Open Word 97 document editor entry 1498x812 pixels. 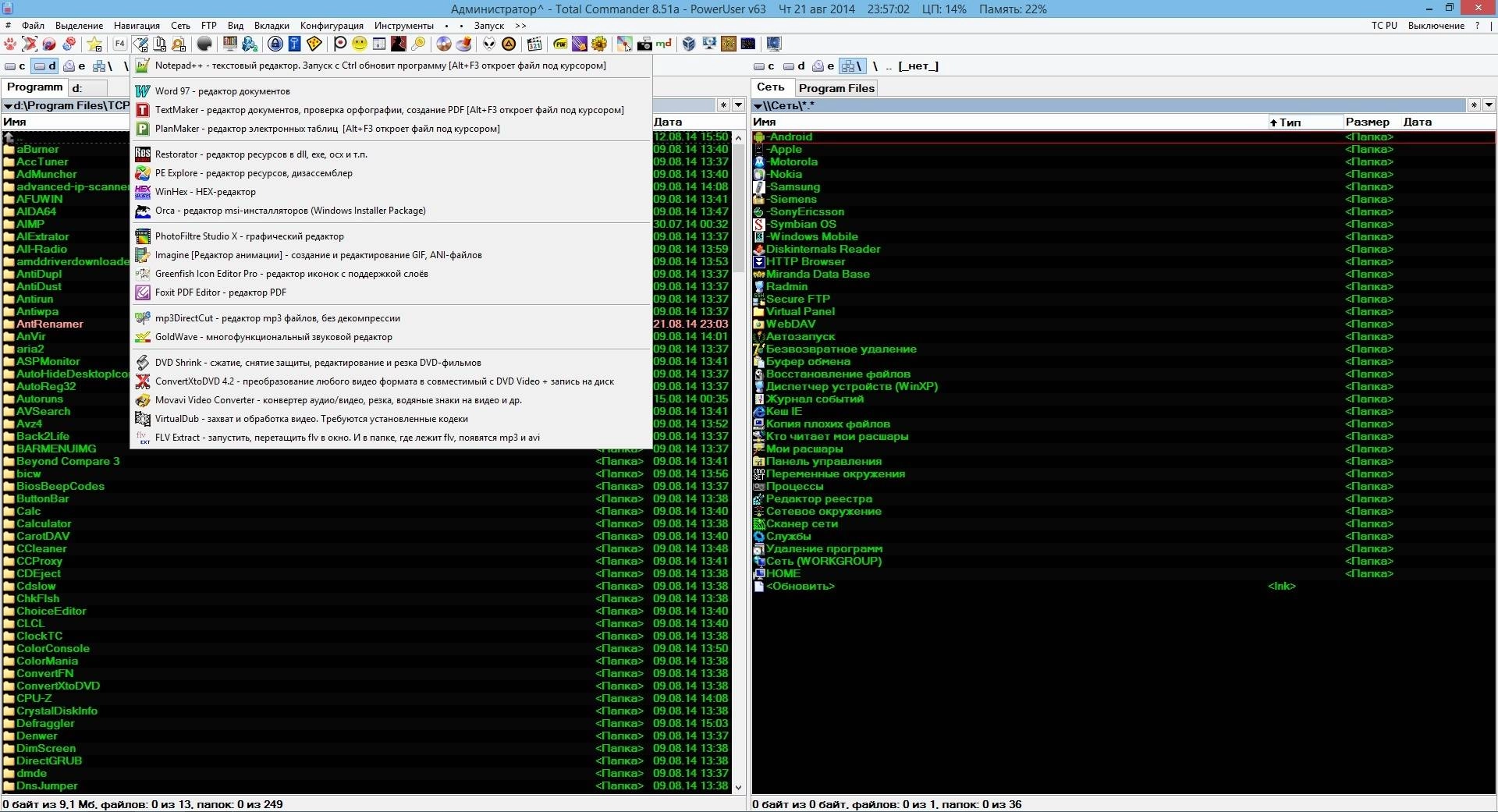(x=391, y=91)
